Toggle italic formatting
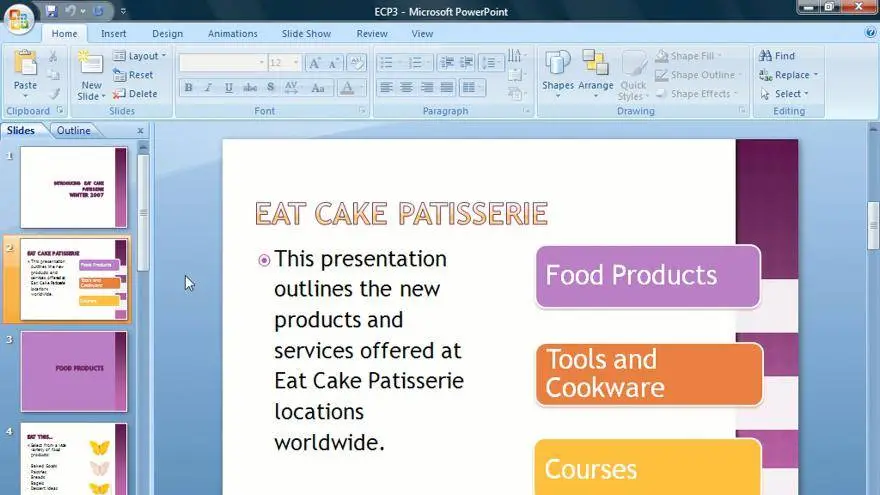This screenshot has height=495, width=880. [208, 88]
